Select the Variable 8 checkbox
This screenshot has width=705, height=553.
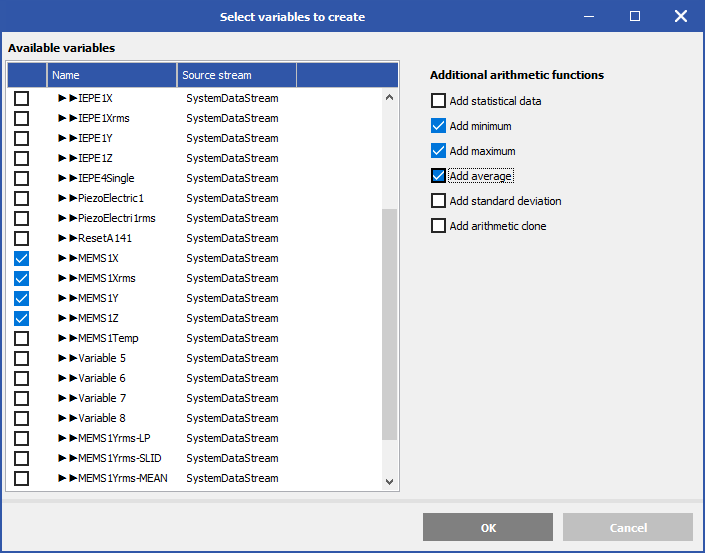(21, 418)
